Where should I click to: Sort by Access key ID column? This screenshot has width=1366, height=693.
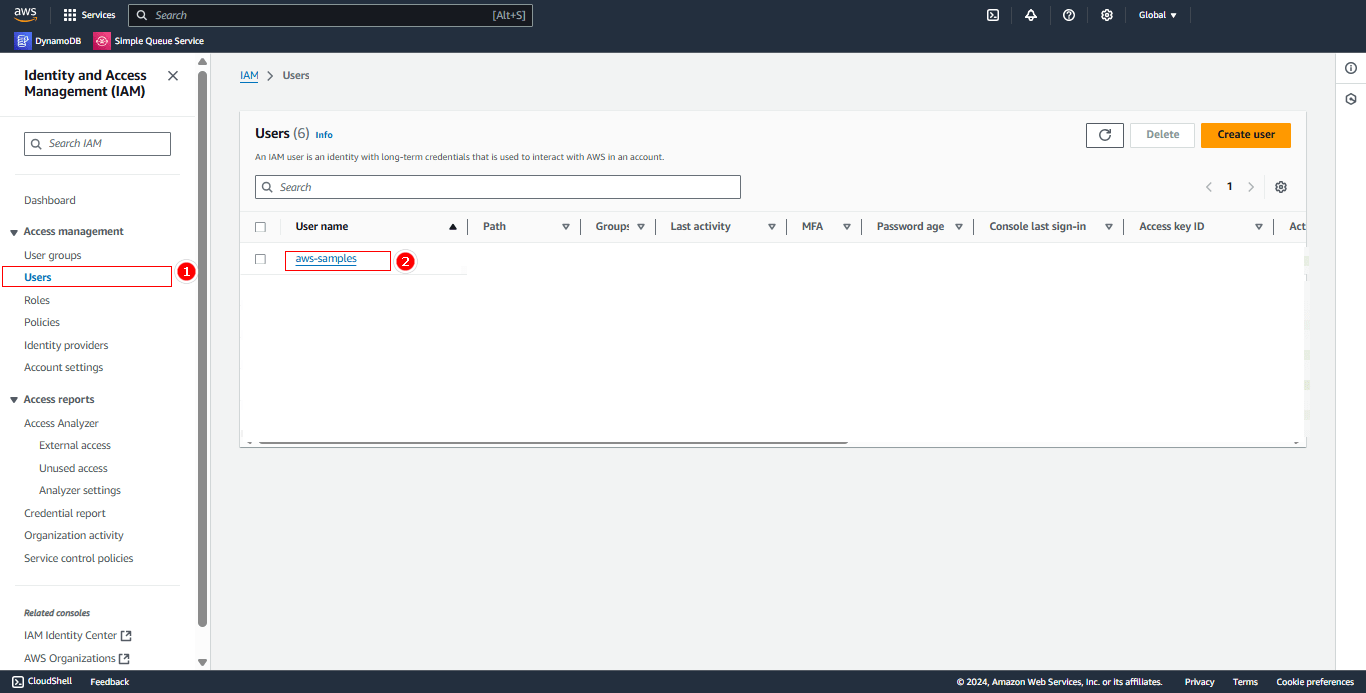1259,227
